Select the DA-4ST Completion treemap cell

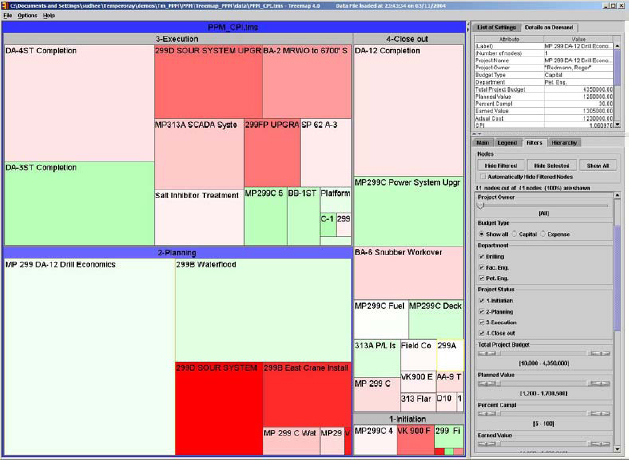79,103
